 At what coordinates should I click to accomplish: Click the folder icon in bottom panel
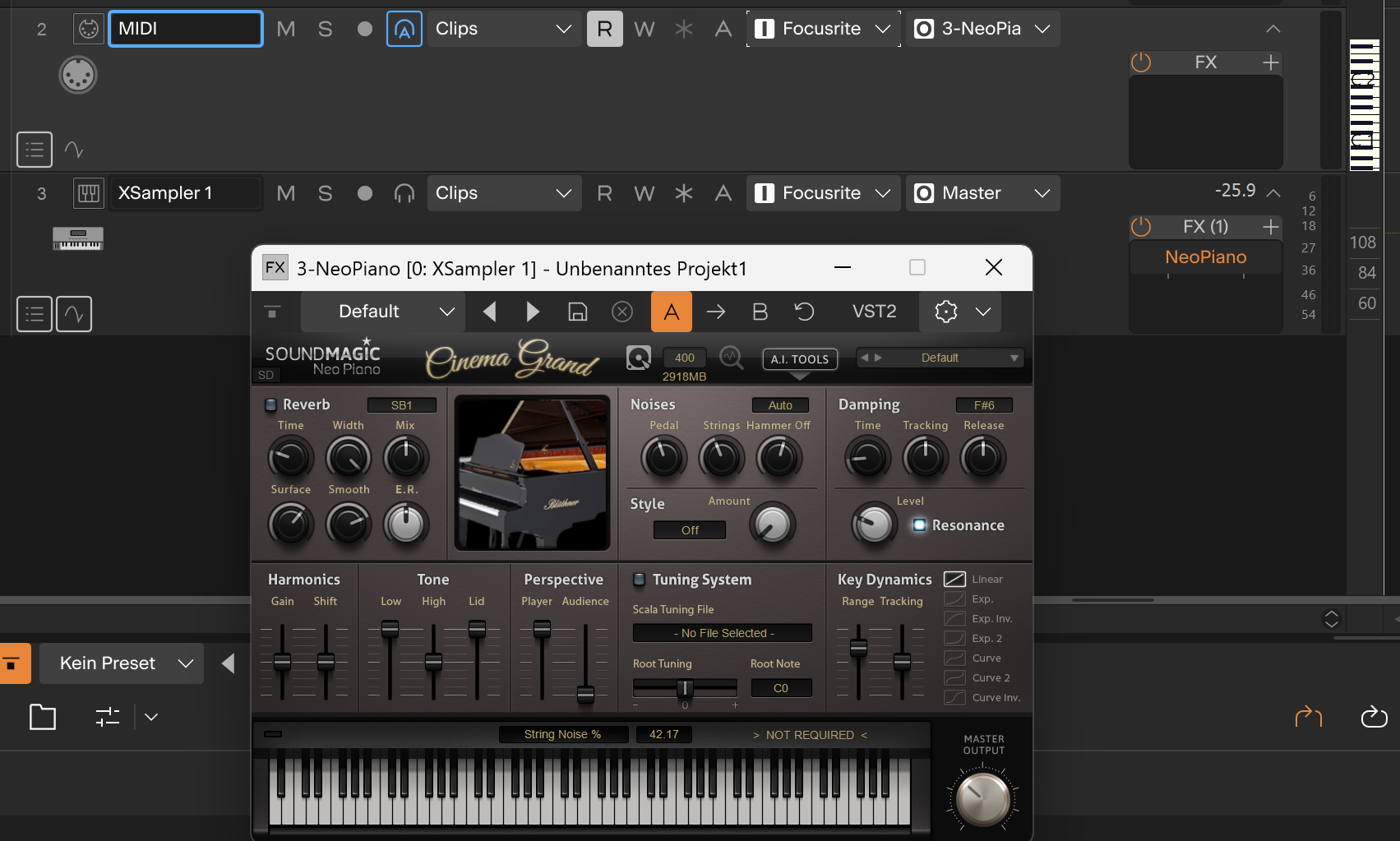(x=43, y=717)
